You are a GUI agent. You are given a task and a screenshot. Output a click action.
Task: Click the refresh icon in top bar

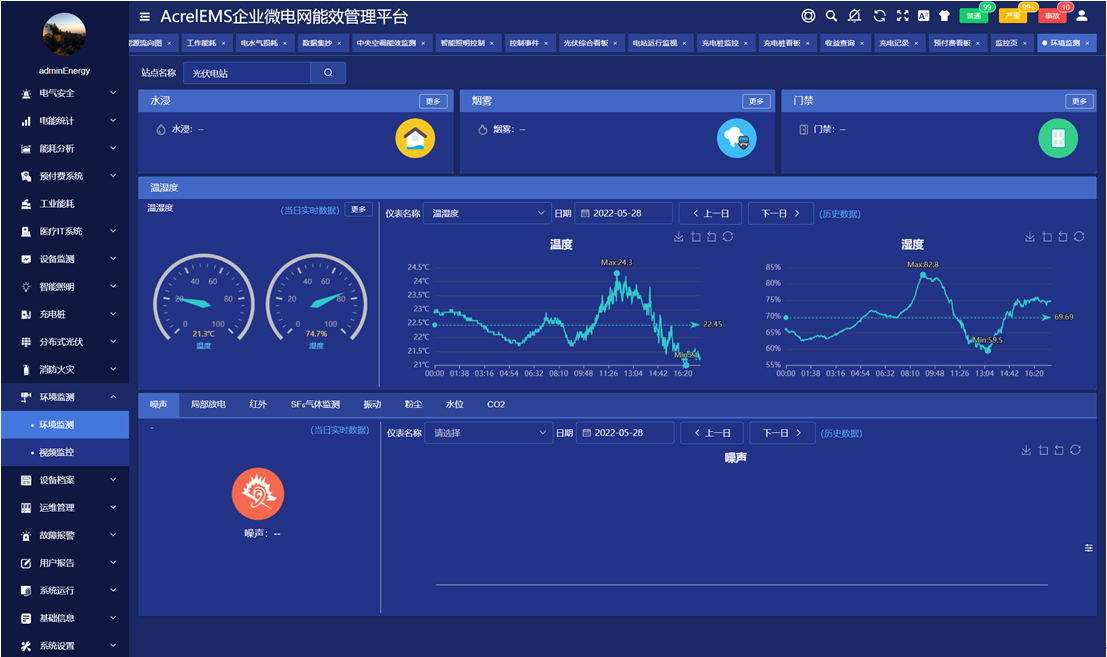point(879,16)
